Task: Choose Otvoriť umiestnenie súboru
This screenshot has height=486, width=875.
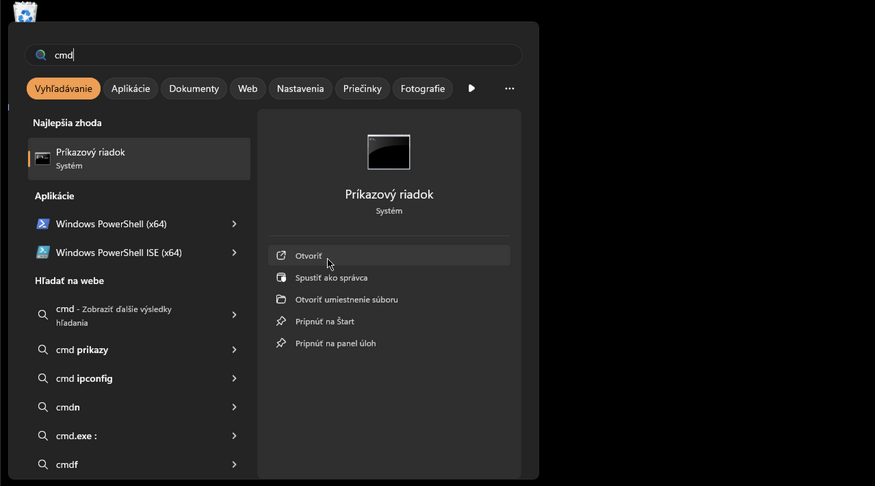Action: click(x=389, y=300)
